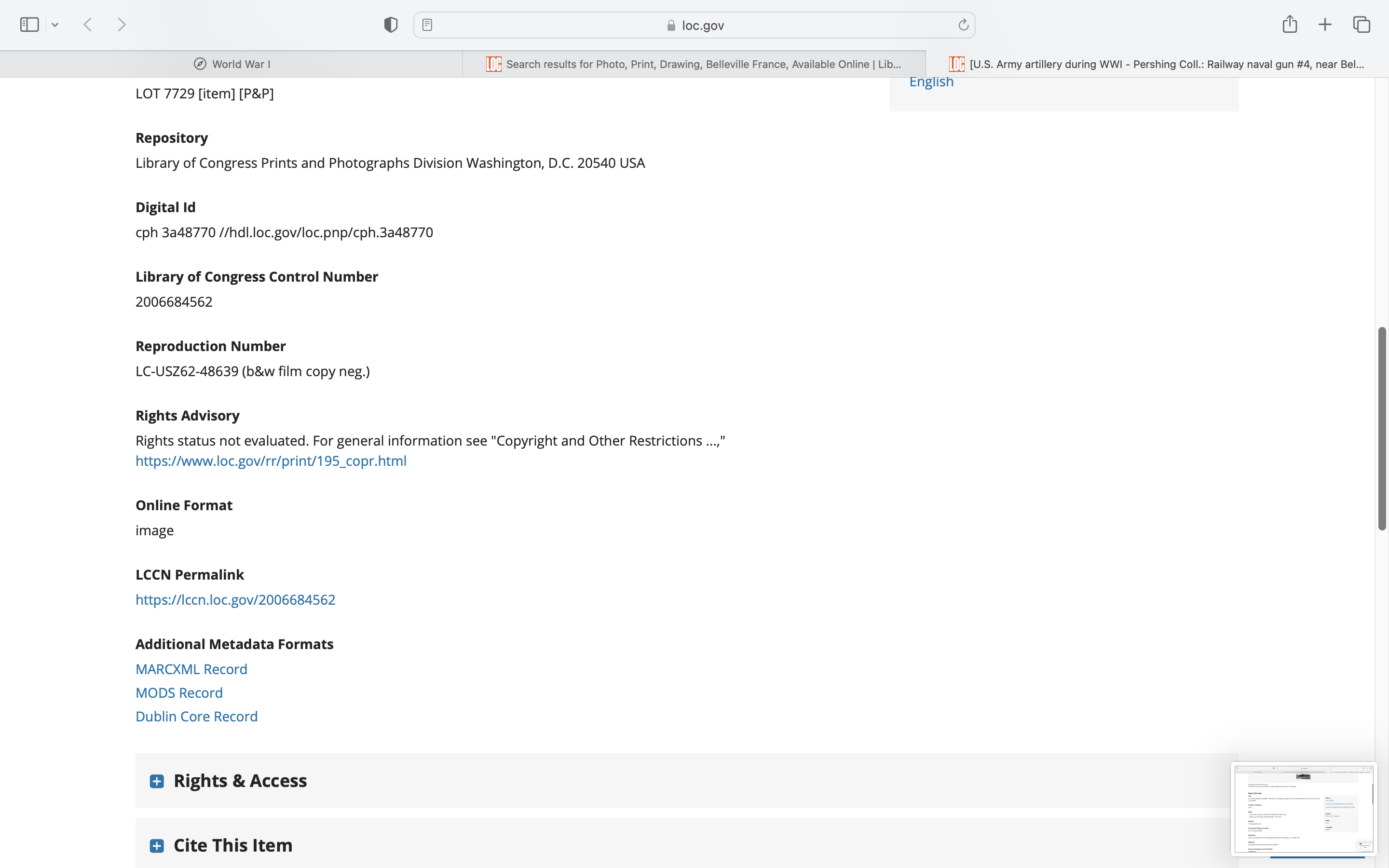This screenshot has width=1389, height=868.
Task: Open a new tab with the plus icon
Action: (1325, 25)
